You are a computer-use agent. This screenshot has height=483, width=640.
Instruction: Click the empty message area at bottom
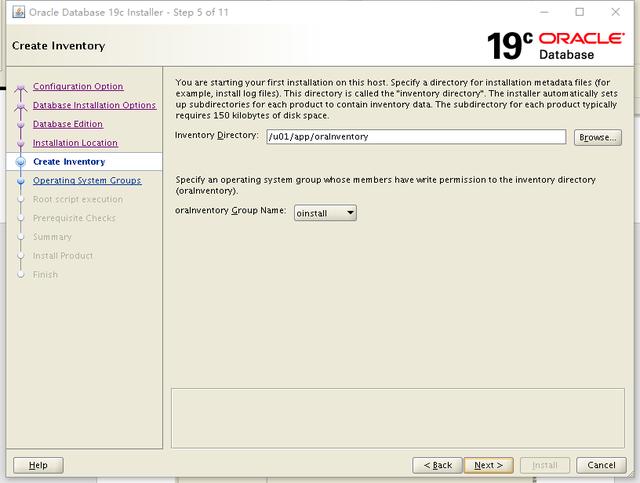(x=398, y=418)
